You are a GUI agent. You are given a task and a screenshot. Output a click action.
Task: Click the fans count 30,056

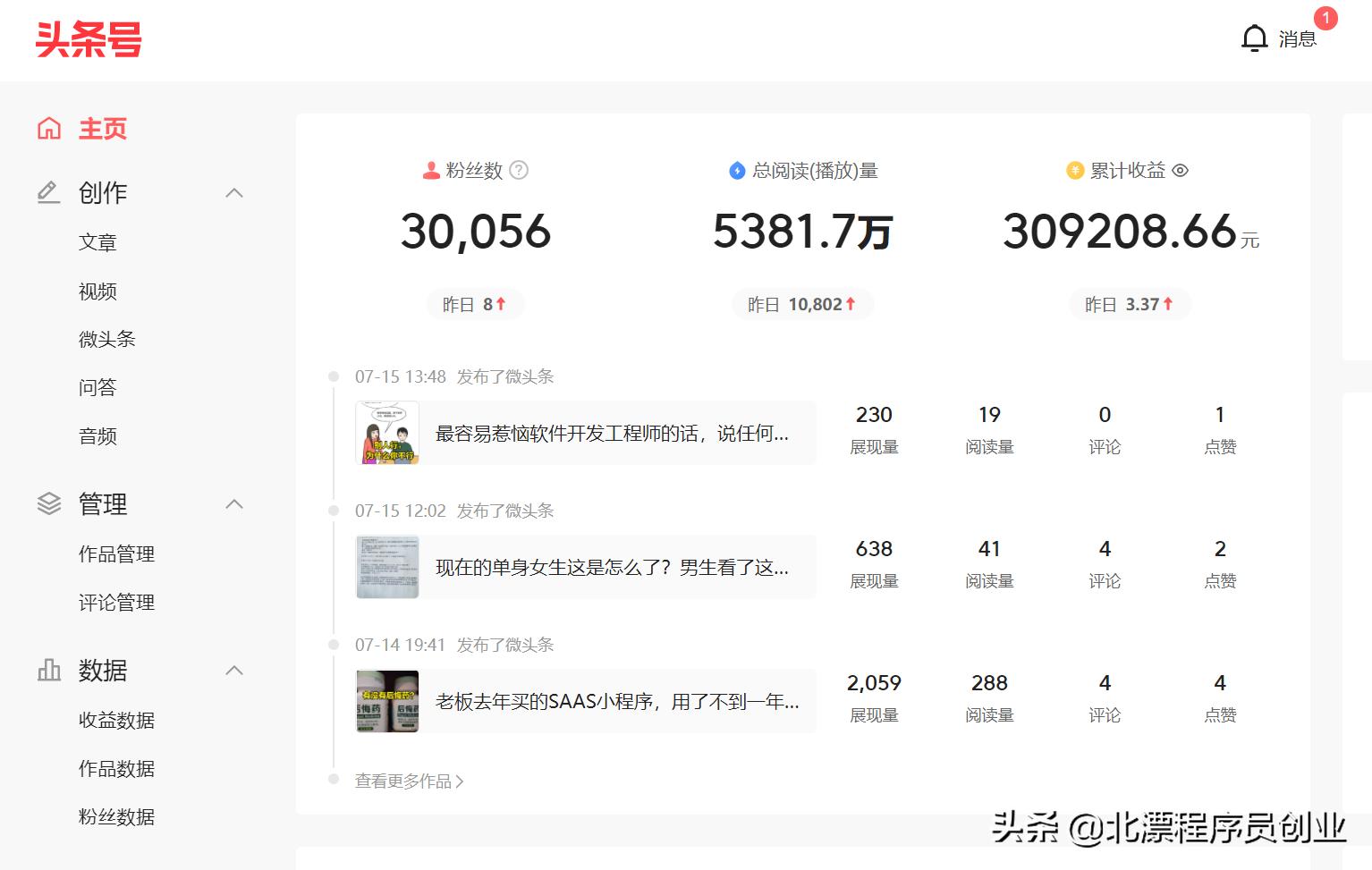476,232
